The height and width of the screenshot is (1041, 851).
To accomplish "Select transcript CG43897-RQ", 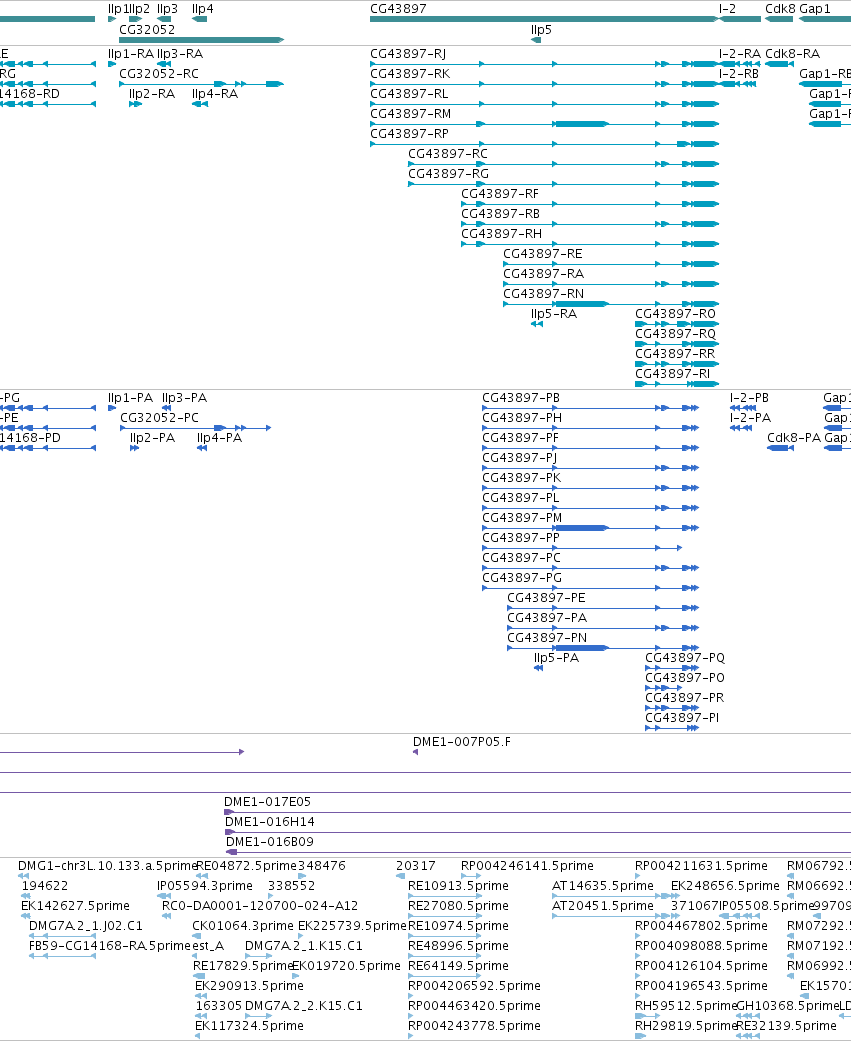I will pos(677,344).
